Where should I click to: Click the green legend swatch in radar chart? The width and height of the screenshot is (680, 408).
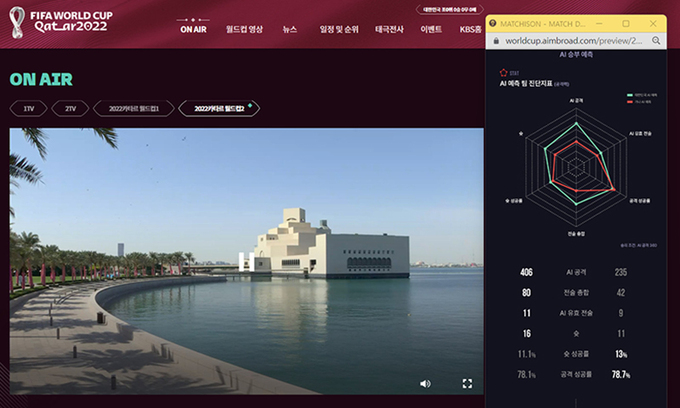click(x=630, y=95)
